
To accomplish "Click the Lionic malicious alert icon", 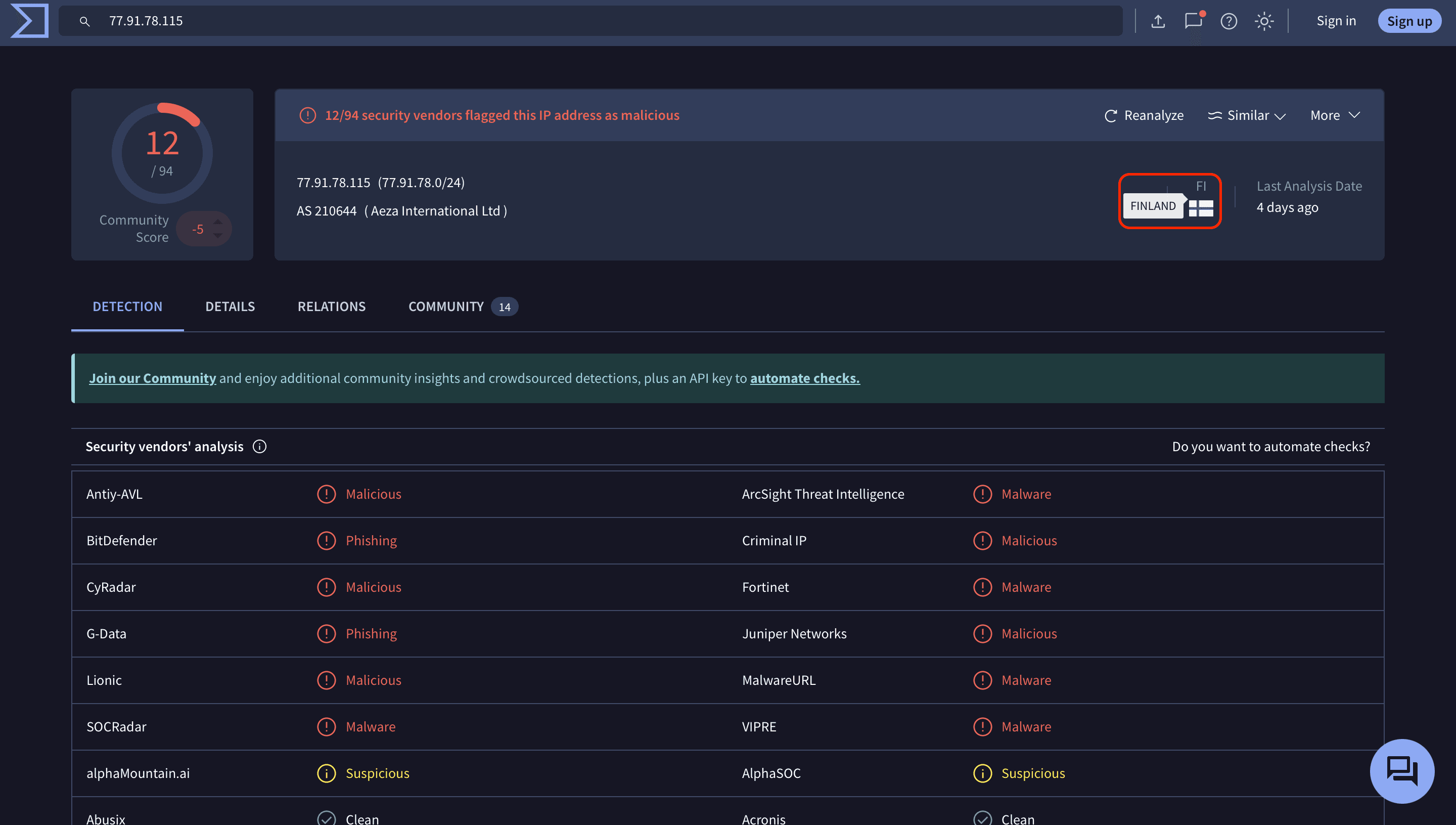I will pyautogui.click(x=326, y=680).
